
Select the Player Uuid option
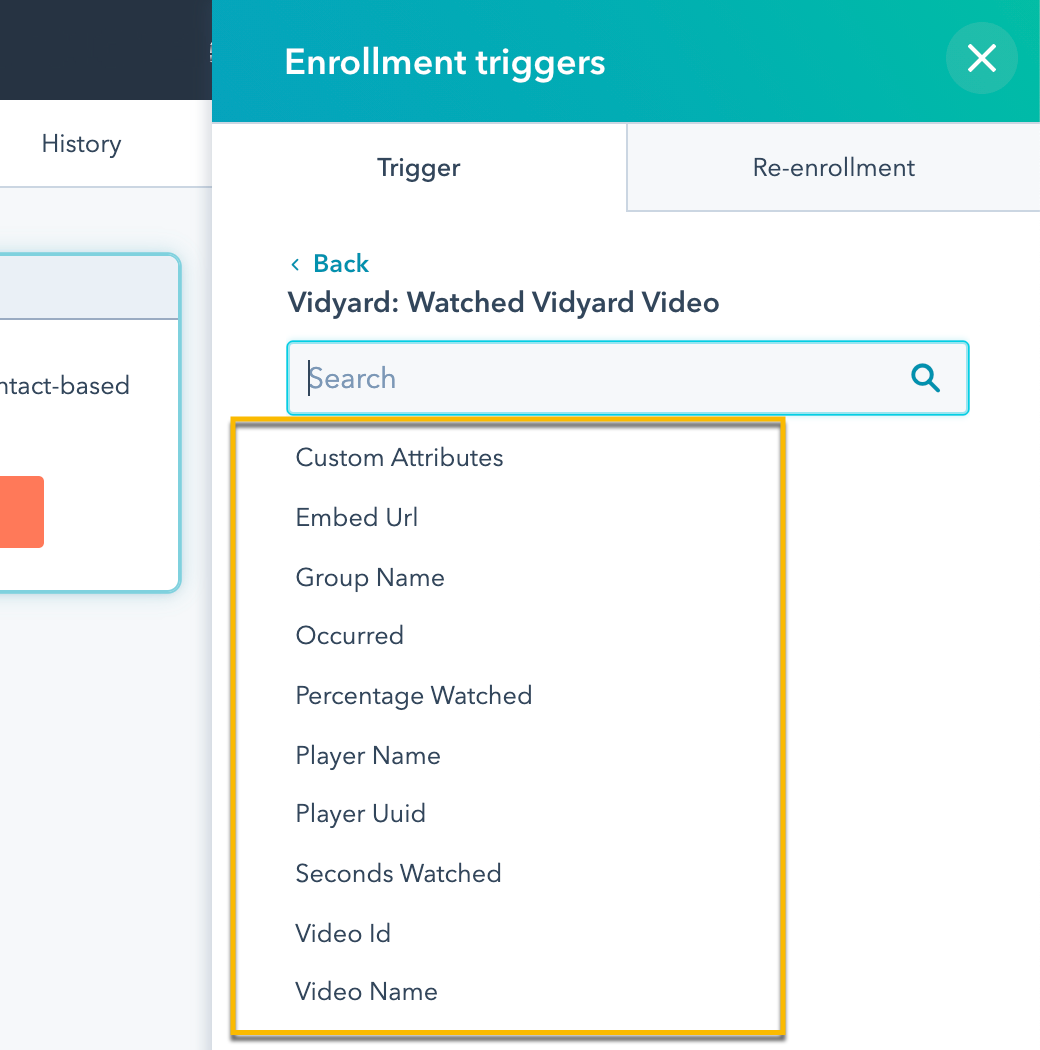pyautogui.click(x=360, y=814)
